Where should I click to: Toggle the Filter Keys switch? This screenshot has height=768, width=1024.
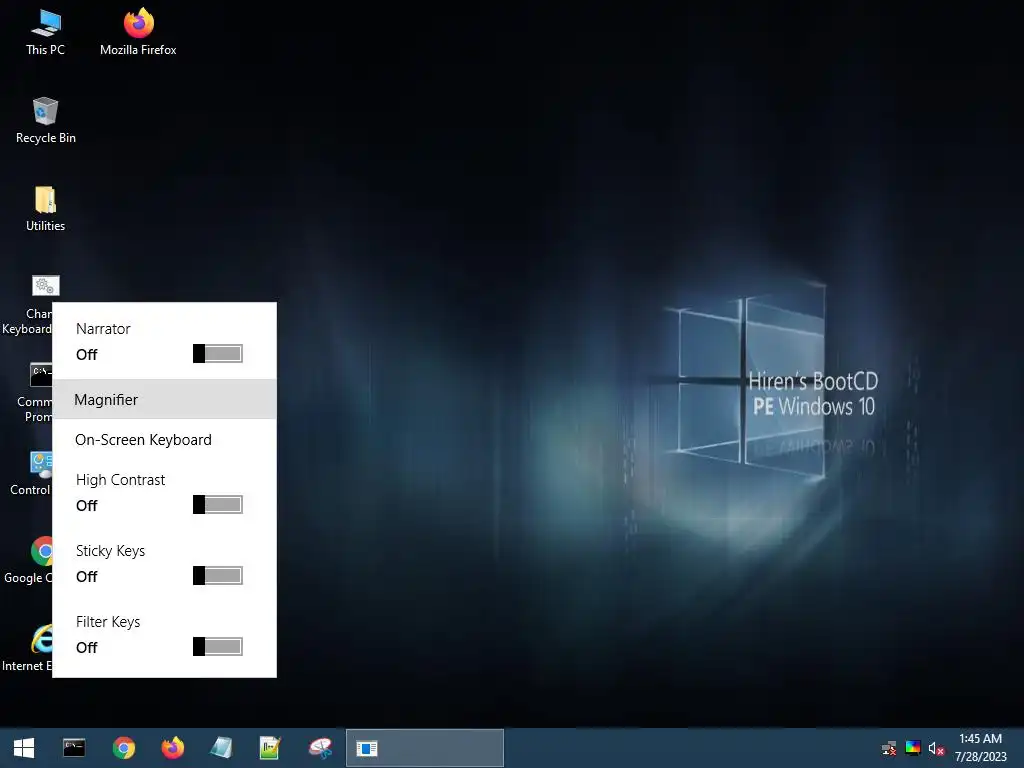pyautogui.click(x=217, y=647)
